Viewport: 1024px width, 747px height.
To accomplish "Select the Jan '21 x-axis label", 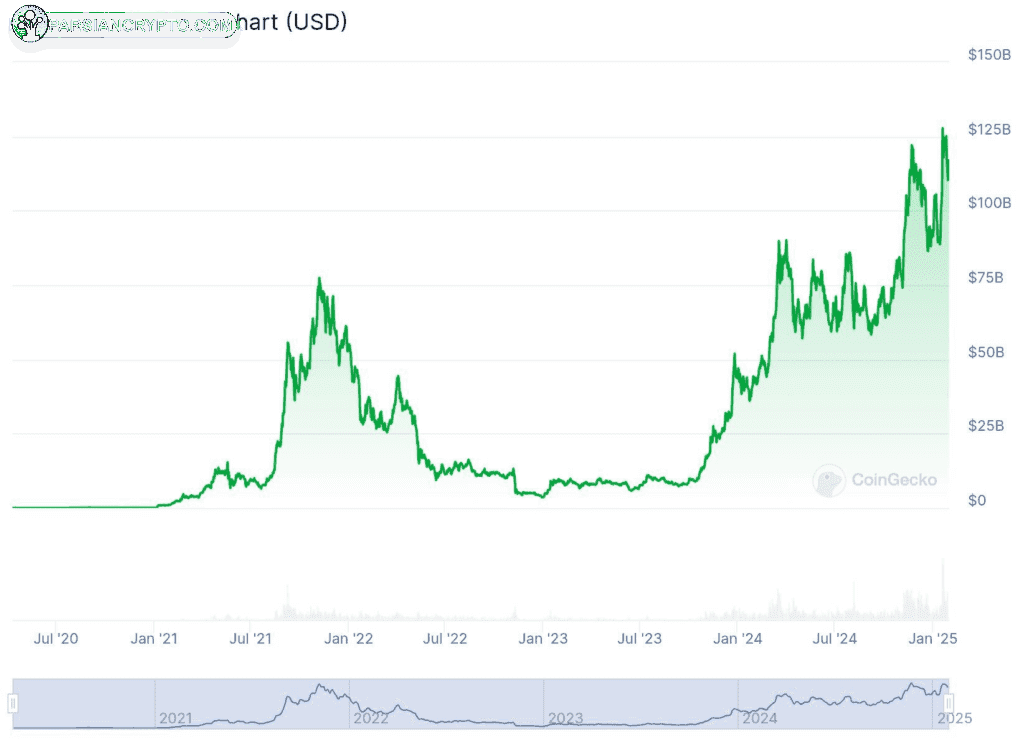I will coord(153,639).
